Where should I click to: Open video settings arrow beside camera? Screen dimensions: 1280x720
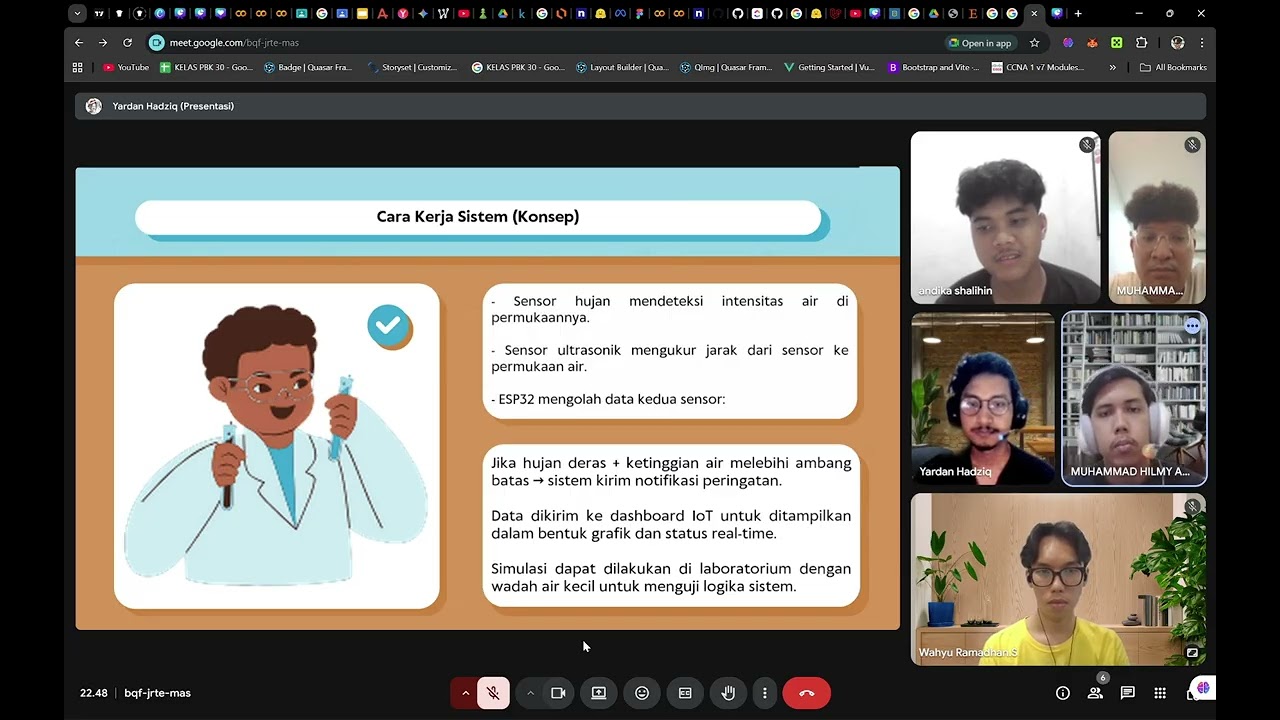click(x=530, y=693)
